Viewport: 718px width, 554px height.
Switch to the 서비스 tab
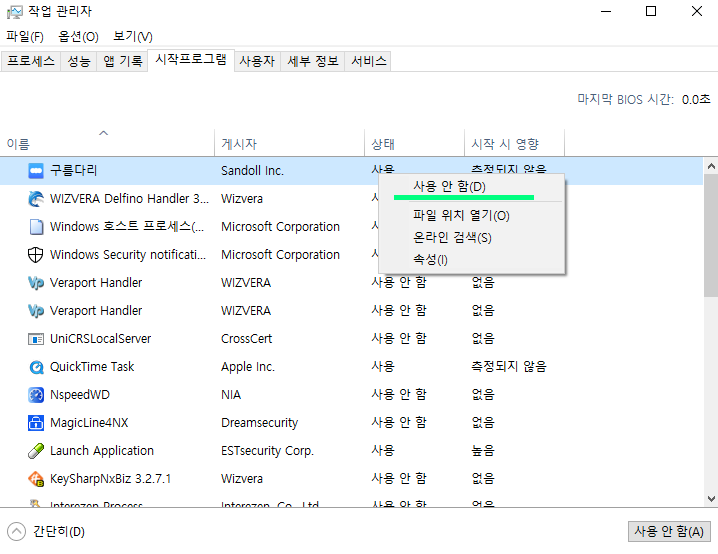369,61
